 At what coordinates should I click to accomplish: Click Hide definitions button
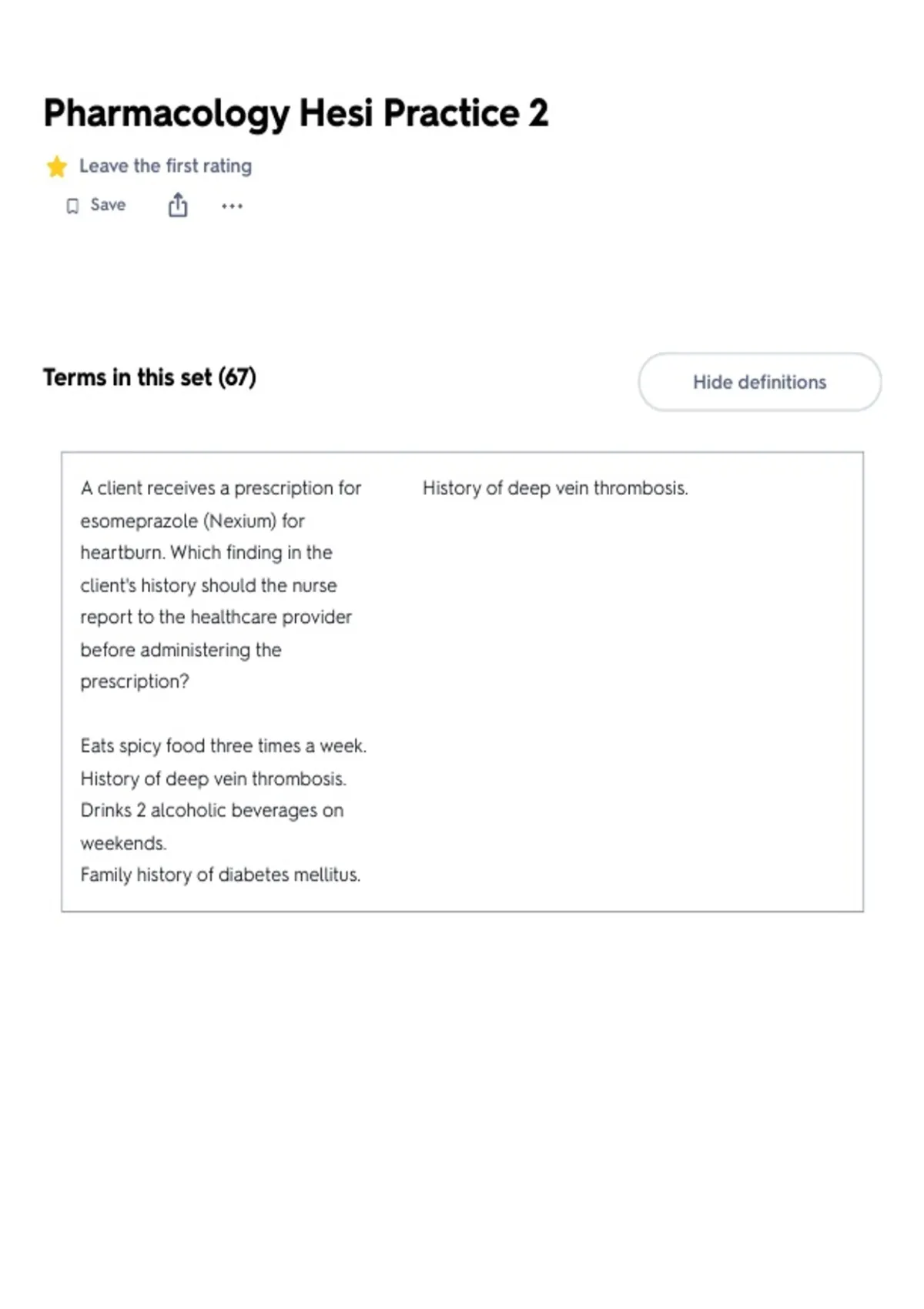pos(759,382)
